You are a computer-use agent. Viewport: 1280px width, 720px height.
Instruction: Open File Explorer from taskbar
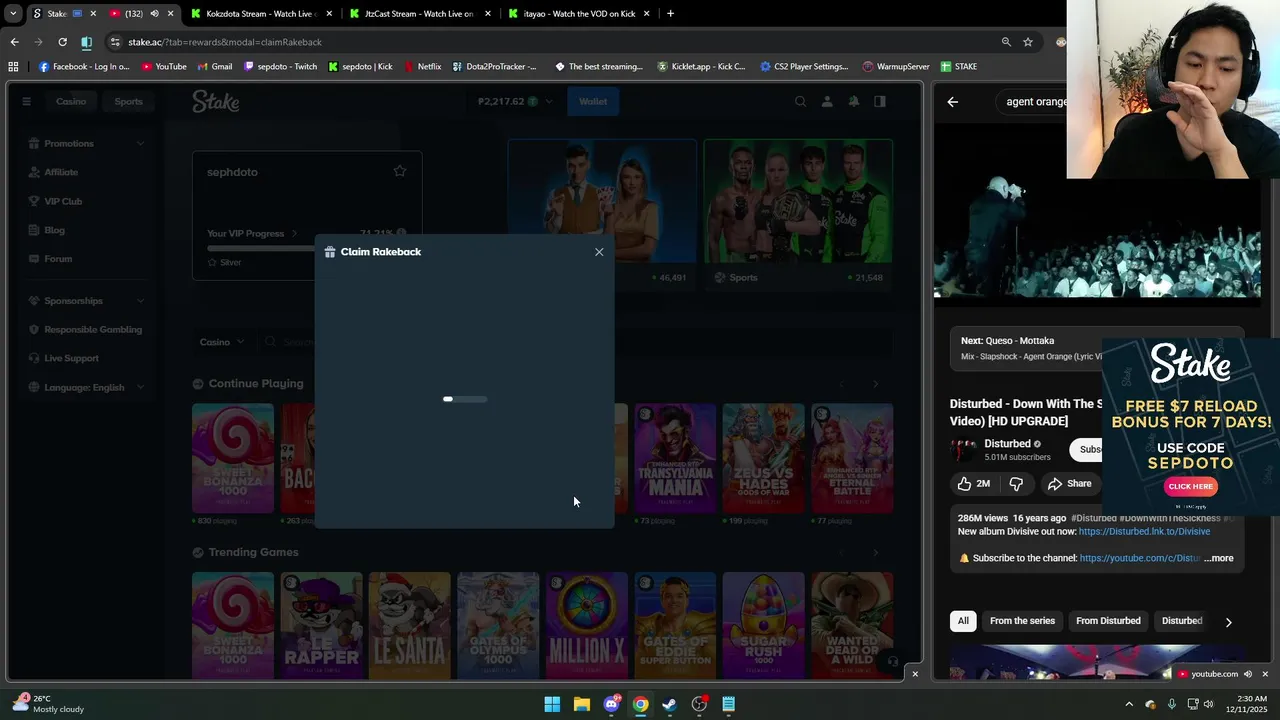pyautogui.click(x=581, y=704)
